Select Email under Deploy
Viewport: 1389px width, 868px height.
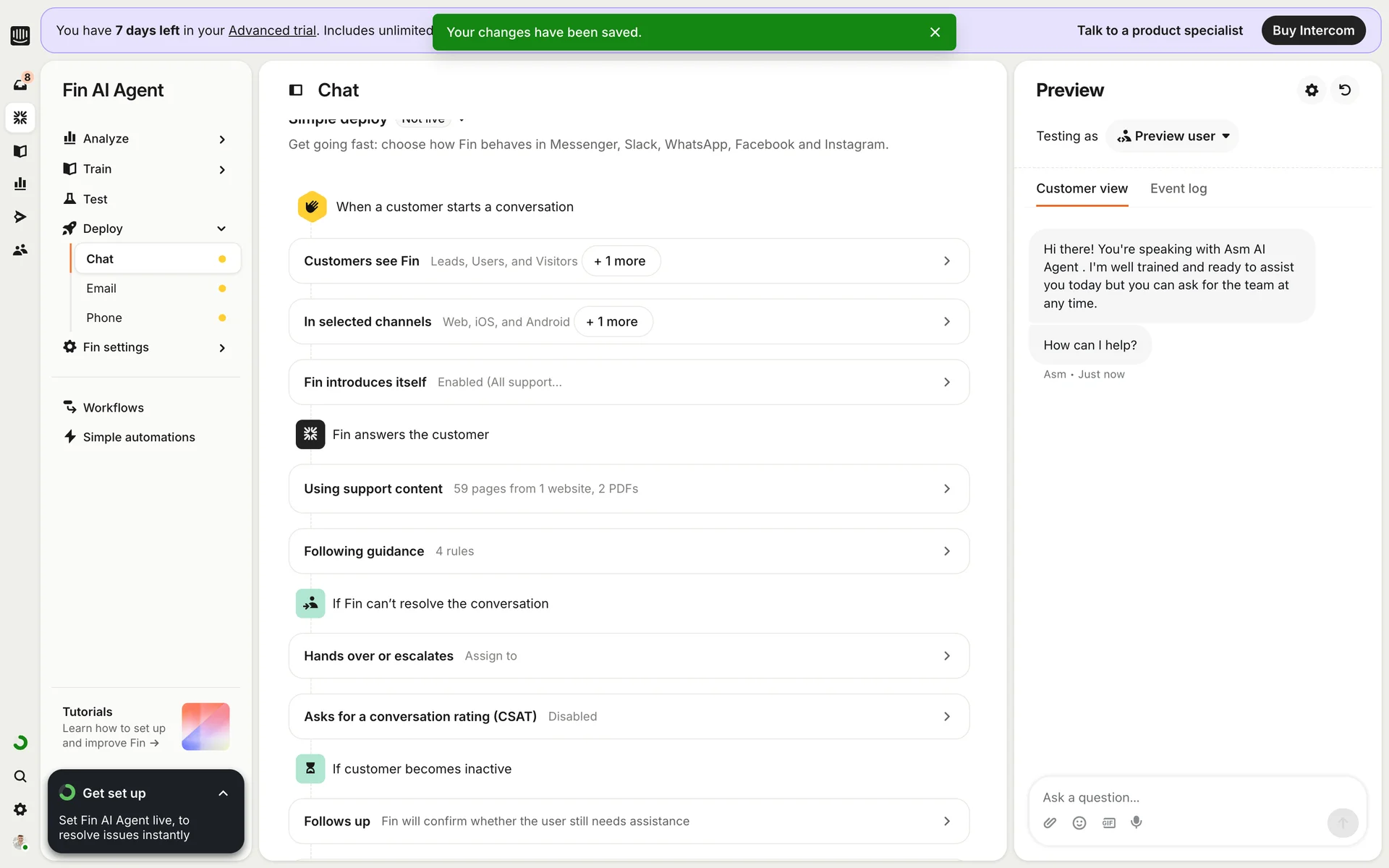point(101,289)
